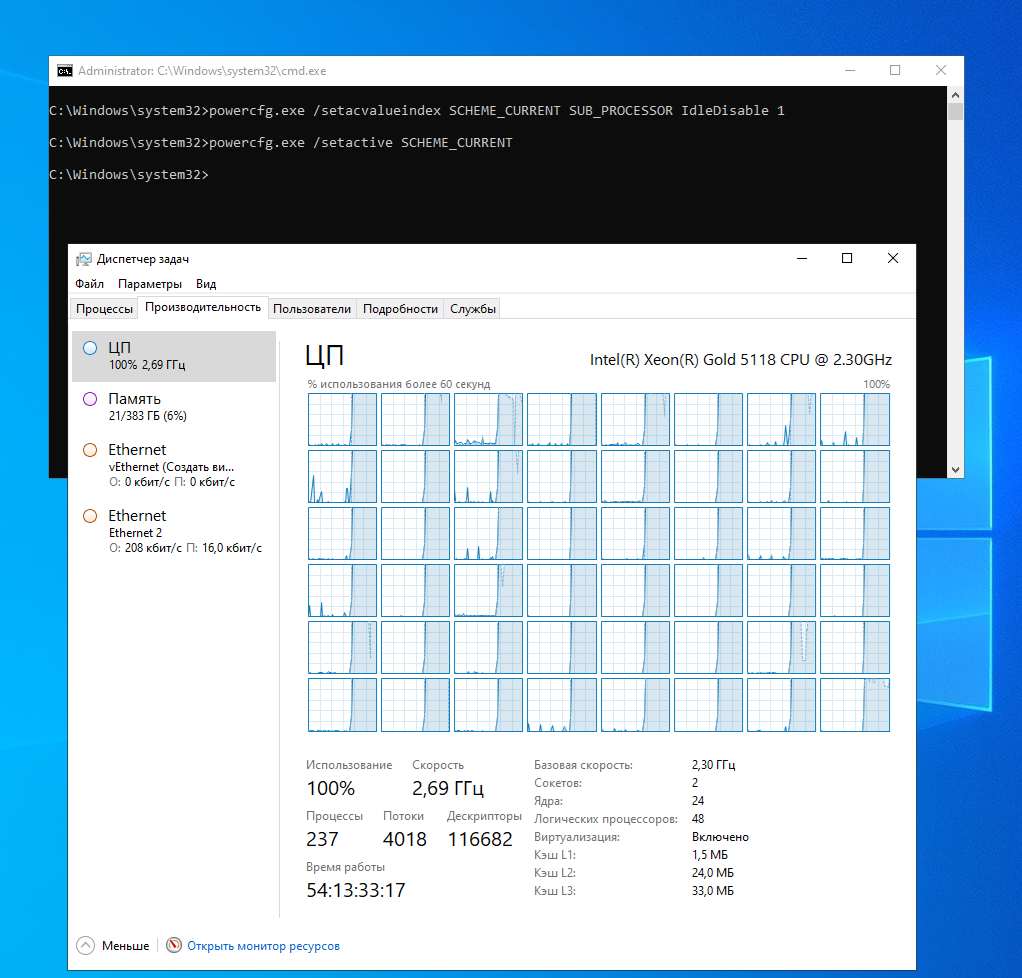Click the cmd window scrollbar up arrow
The height and width of the screenshot is (978, 1022).
pos(956,95)
